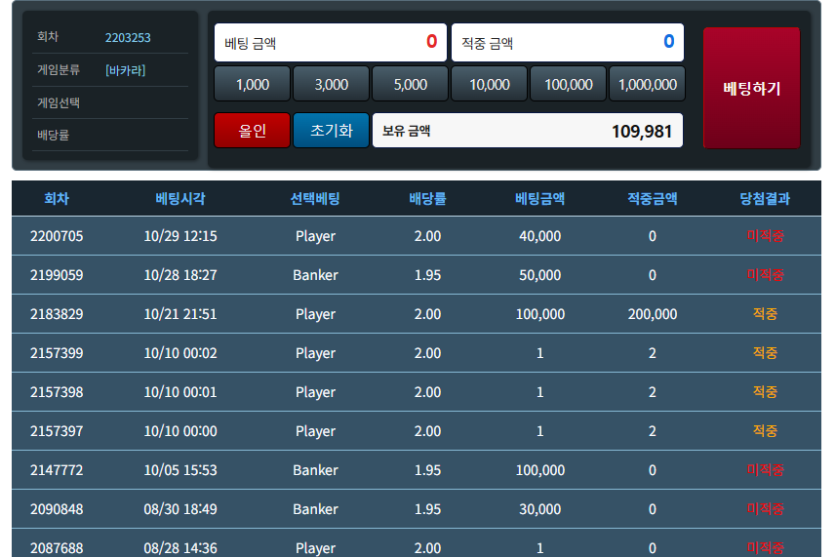The width and height of the screenshot is (835, 557).
Task: Add 1,000,000 to the bet amount
Action: 647,84
